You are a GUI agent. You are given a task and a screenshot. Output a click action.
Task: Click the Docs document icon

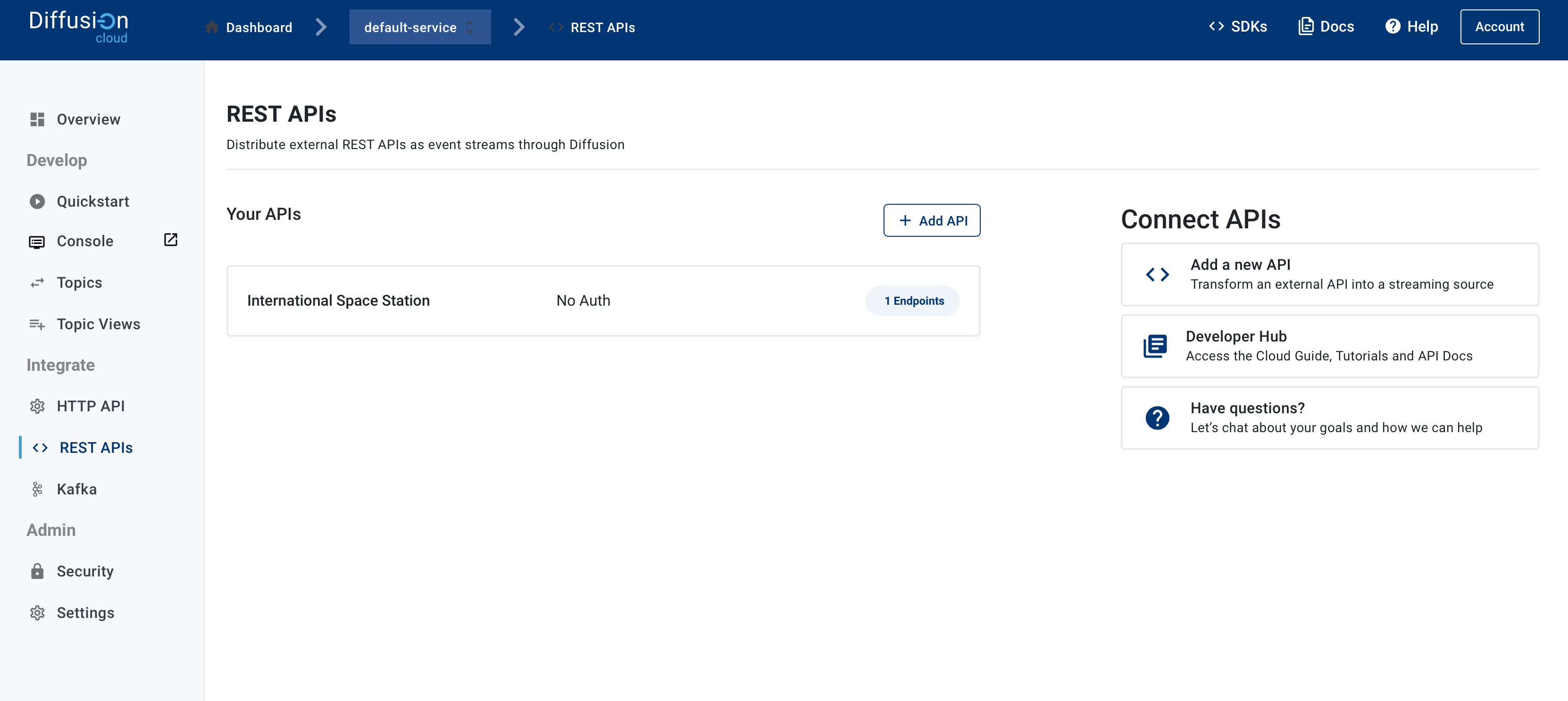(1305, 26)
